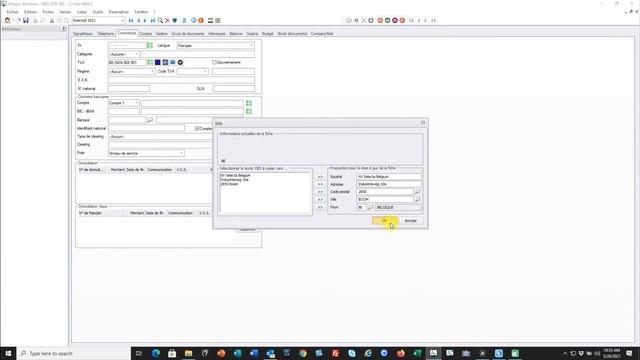640x360 pixels.
Task: Switch to the Budget tab
Action: tap(268, 33)
